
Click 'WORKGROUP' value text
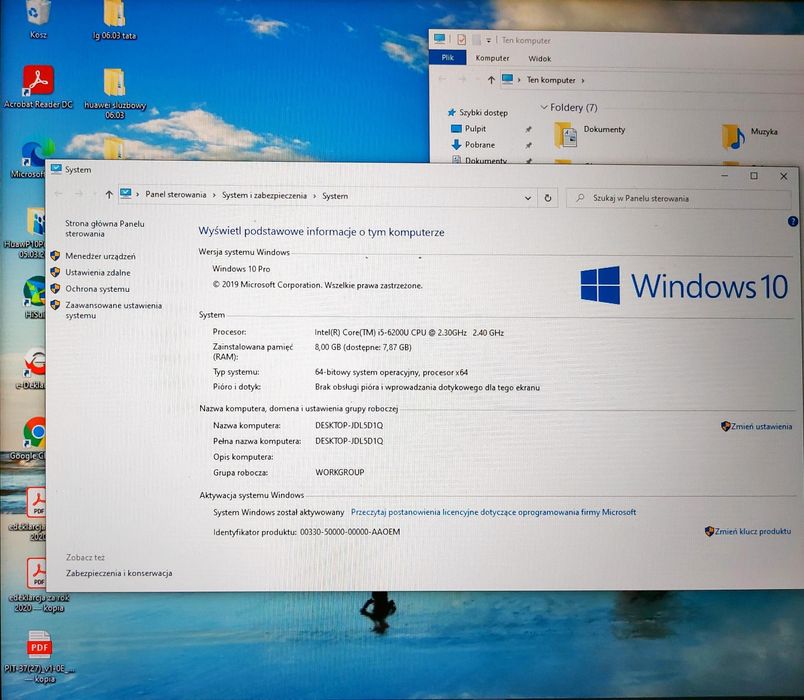(339, 472)
